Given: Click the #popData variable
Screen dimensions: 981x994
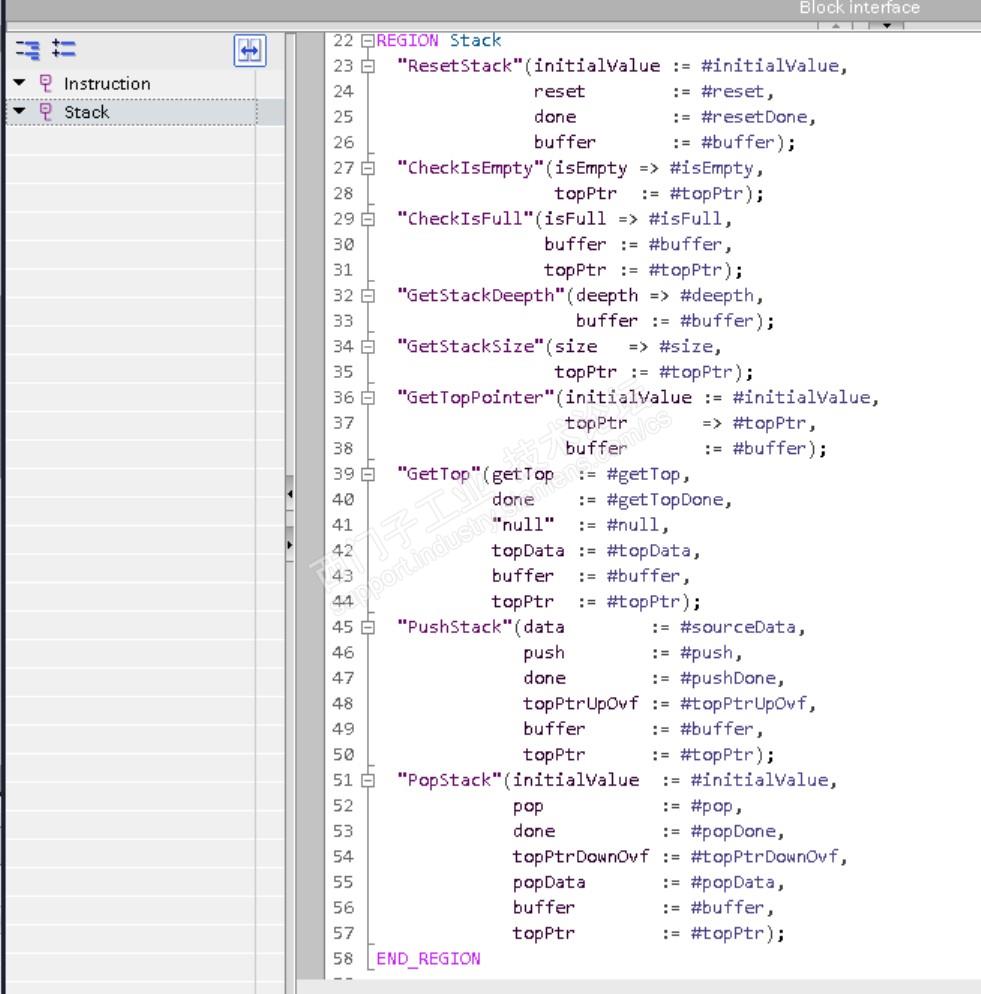Looking at the screenshot, I should coord(732,882).
